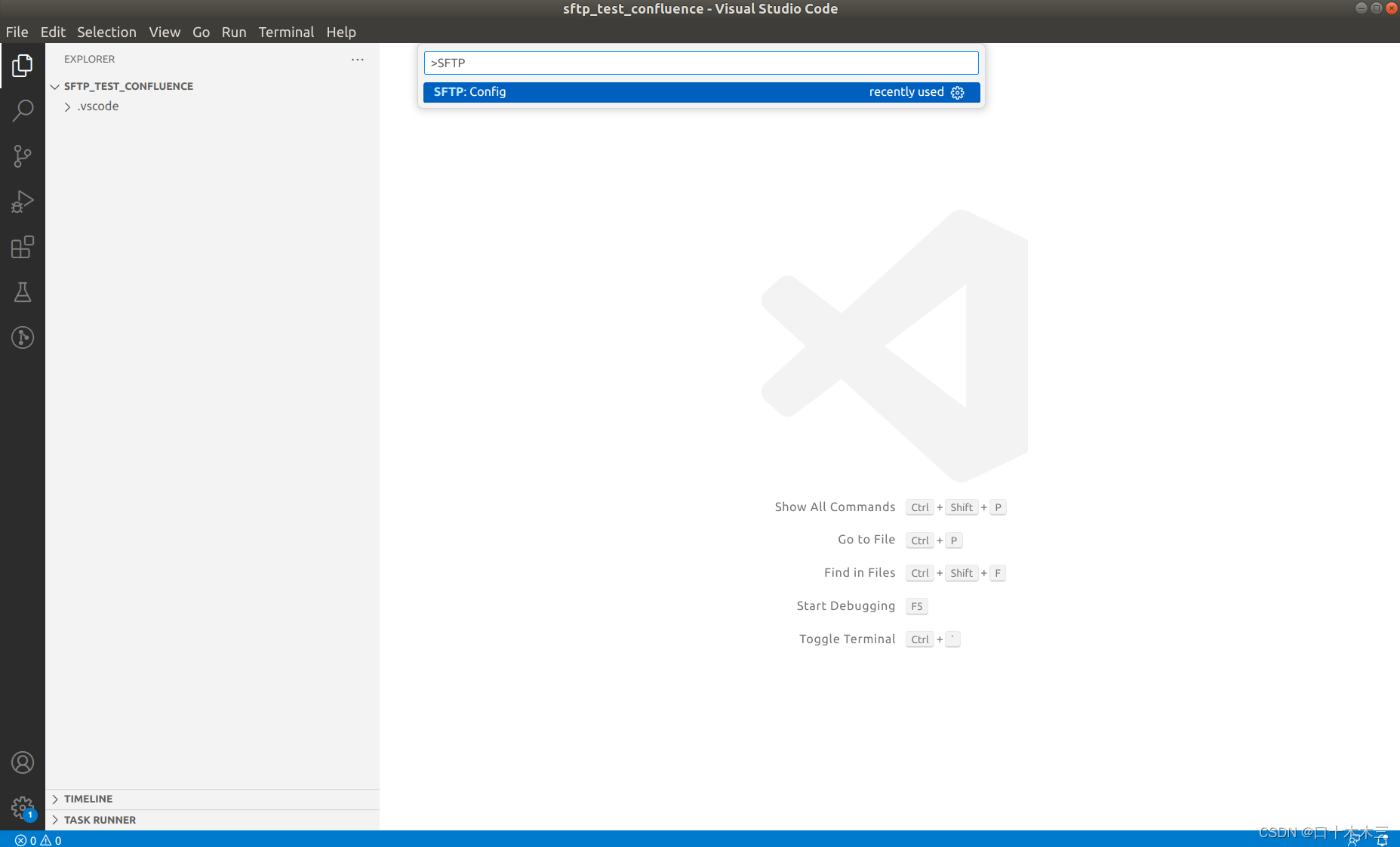The width and height of the screenshot is (1400, 847).
Task: Expand the .vscode folder
Action: coord(68,106)
